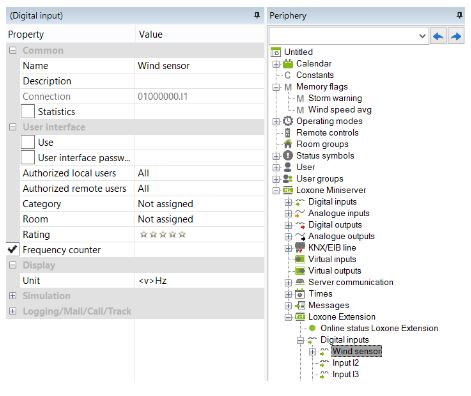
Task: Uncheck the Frequency counter checkbox
Action: point(12,249)
